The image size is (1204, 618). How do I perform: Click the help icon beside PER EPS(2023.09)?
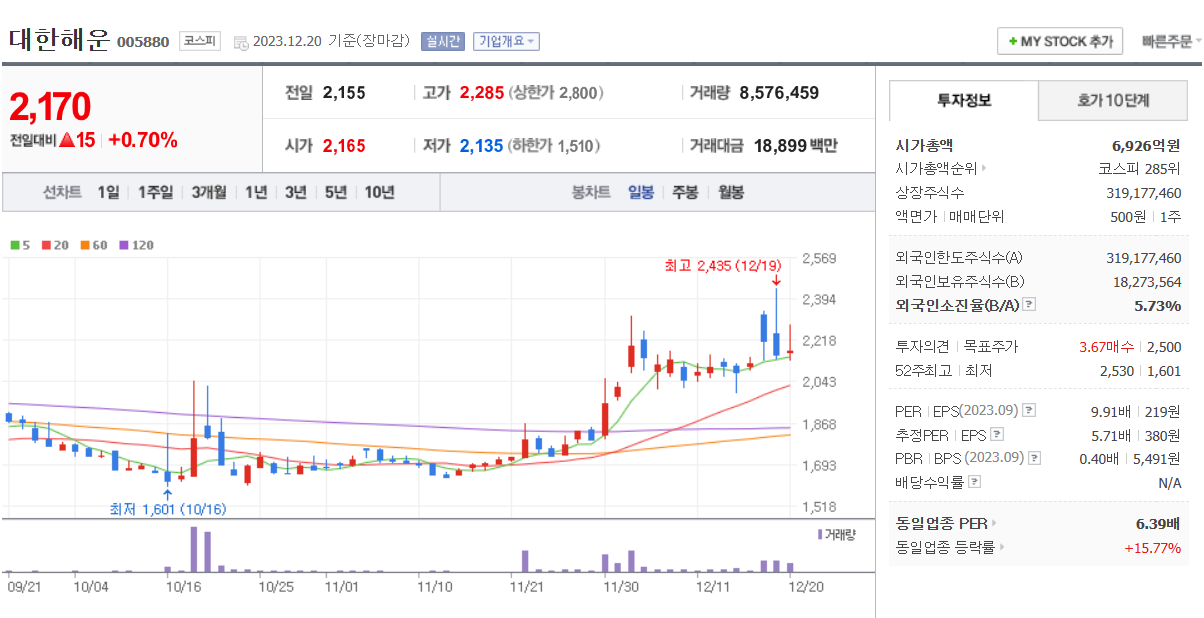pos(1029,411)
